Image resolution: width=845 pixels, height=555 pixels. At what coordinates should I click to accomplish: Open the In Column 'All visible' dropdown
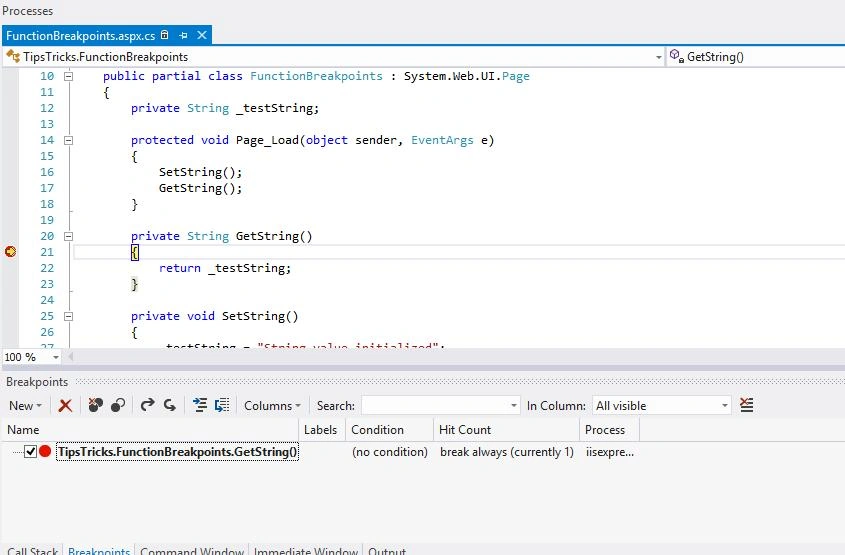pyautogui.click(x=725, y=405)
